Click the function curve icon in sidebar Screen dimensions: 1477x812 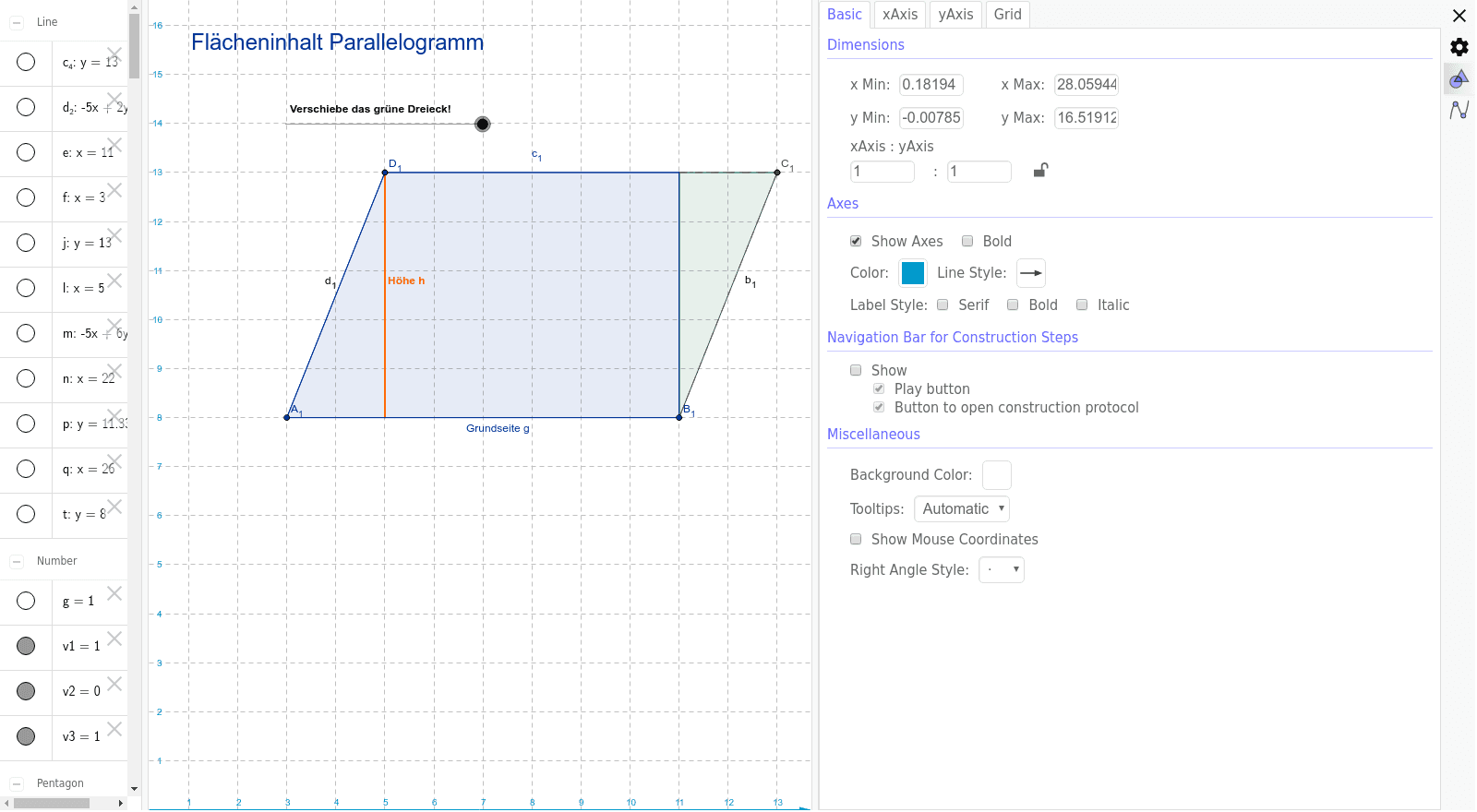tap(1459, 110)
